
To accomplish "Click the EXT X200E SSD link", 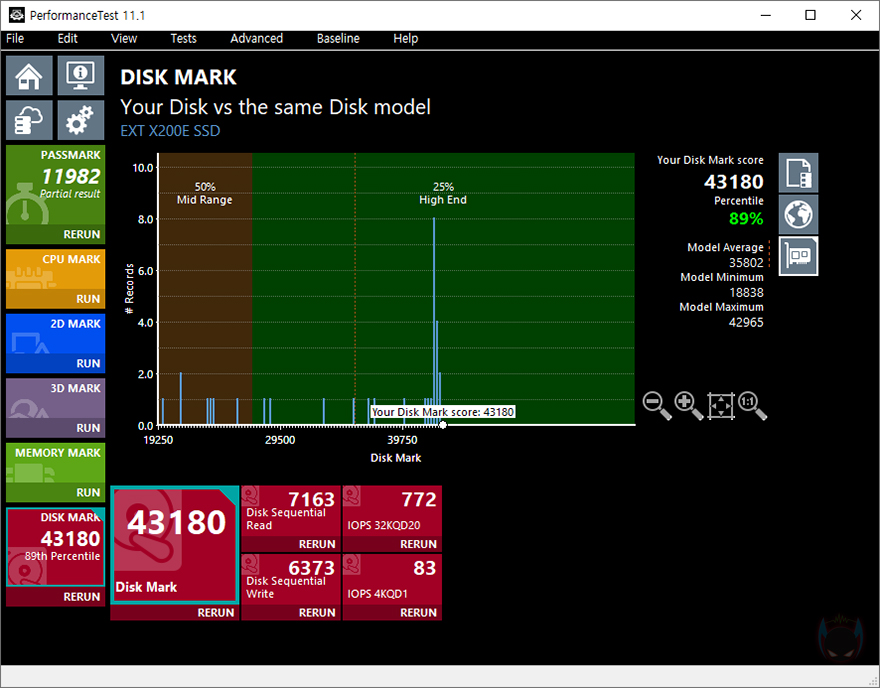I will click(x=170, y=131).
